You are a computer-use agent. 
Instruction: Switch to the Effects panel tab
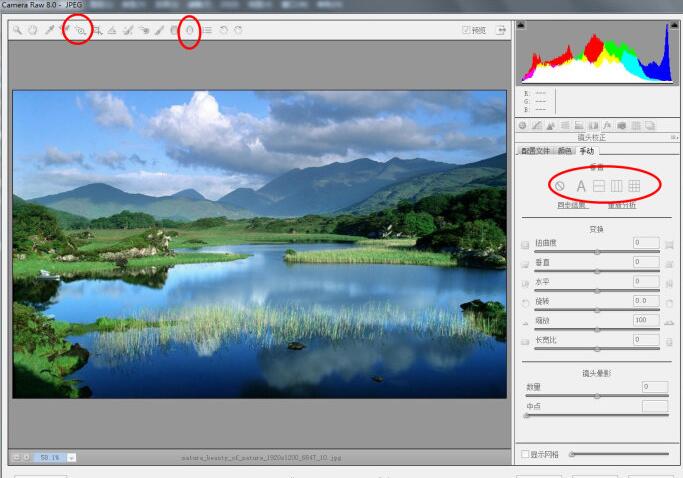point(607,125)
